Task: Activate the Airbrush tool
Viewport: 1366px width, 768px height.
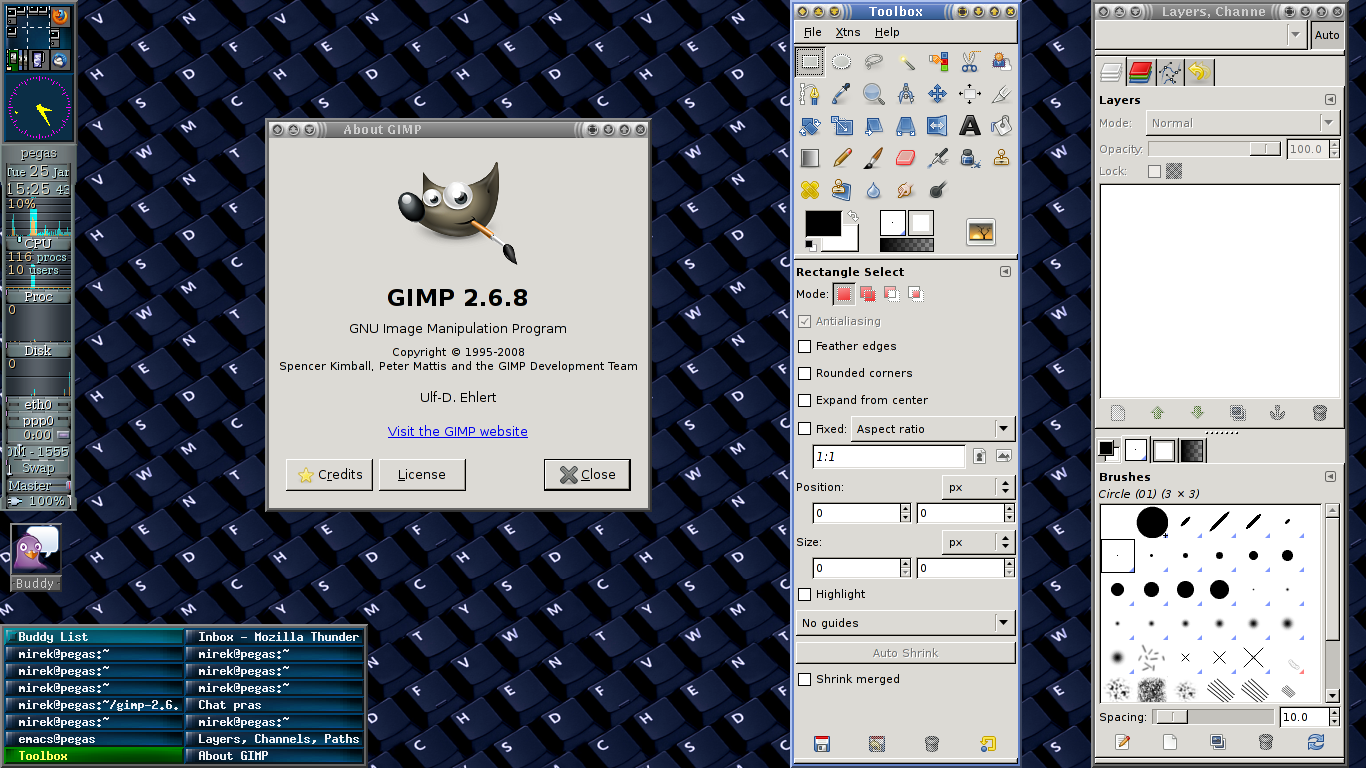Action: pyautogui.click(x=938, y=158)
